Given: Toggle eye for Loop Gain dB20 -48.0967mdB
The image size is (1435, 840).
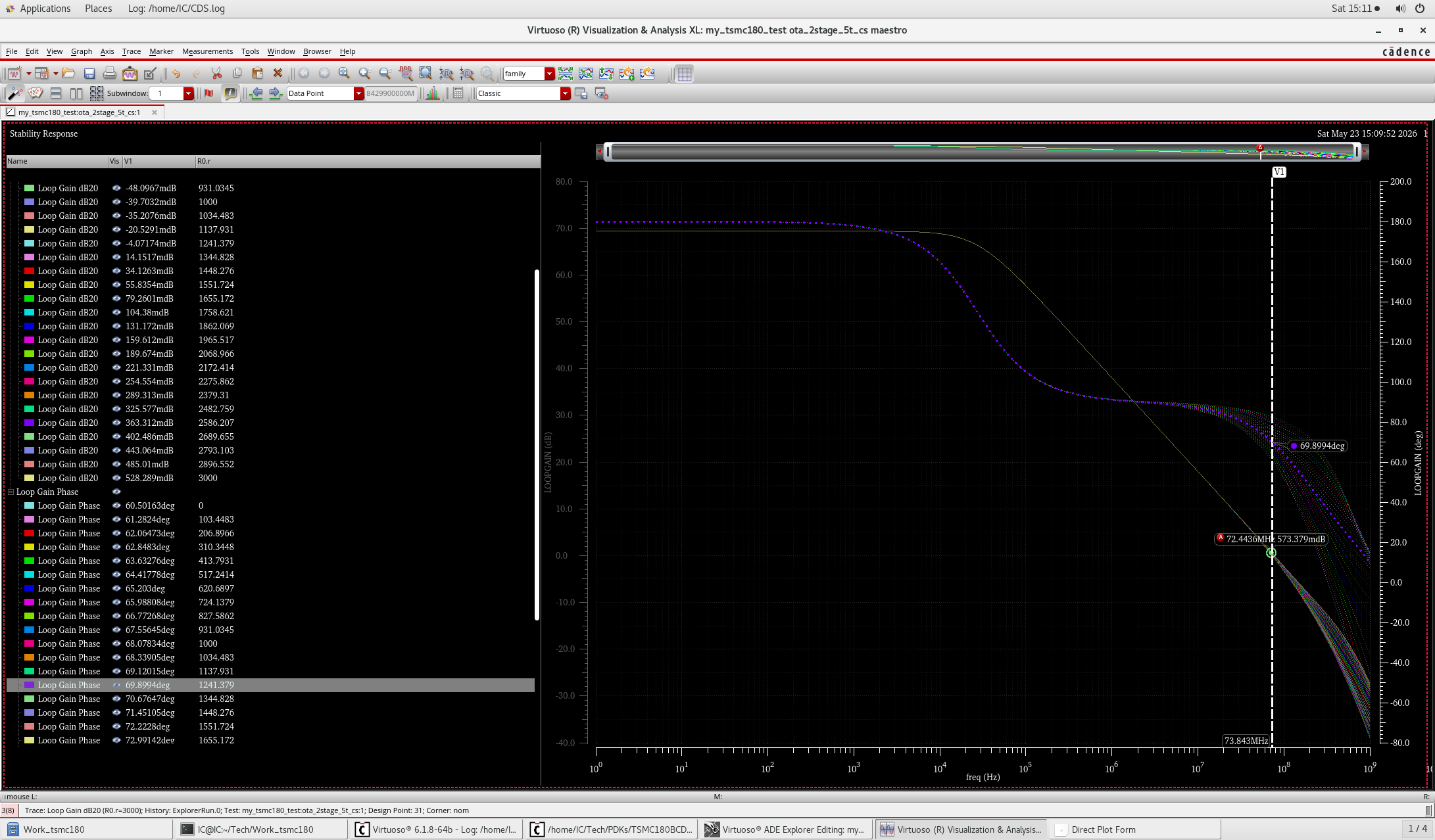Looking at the screenshot, I should (116, 188).
